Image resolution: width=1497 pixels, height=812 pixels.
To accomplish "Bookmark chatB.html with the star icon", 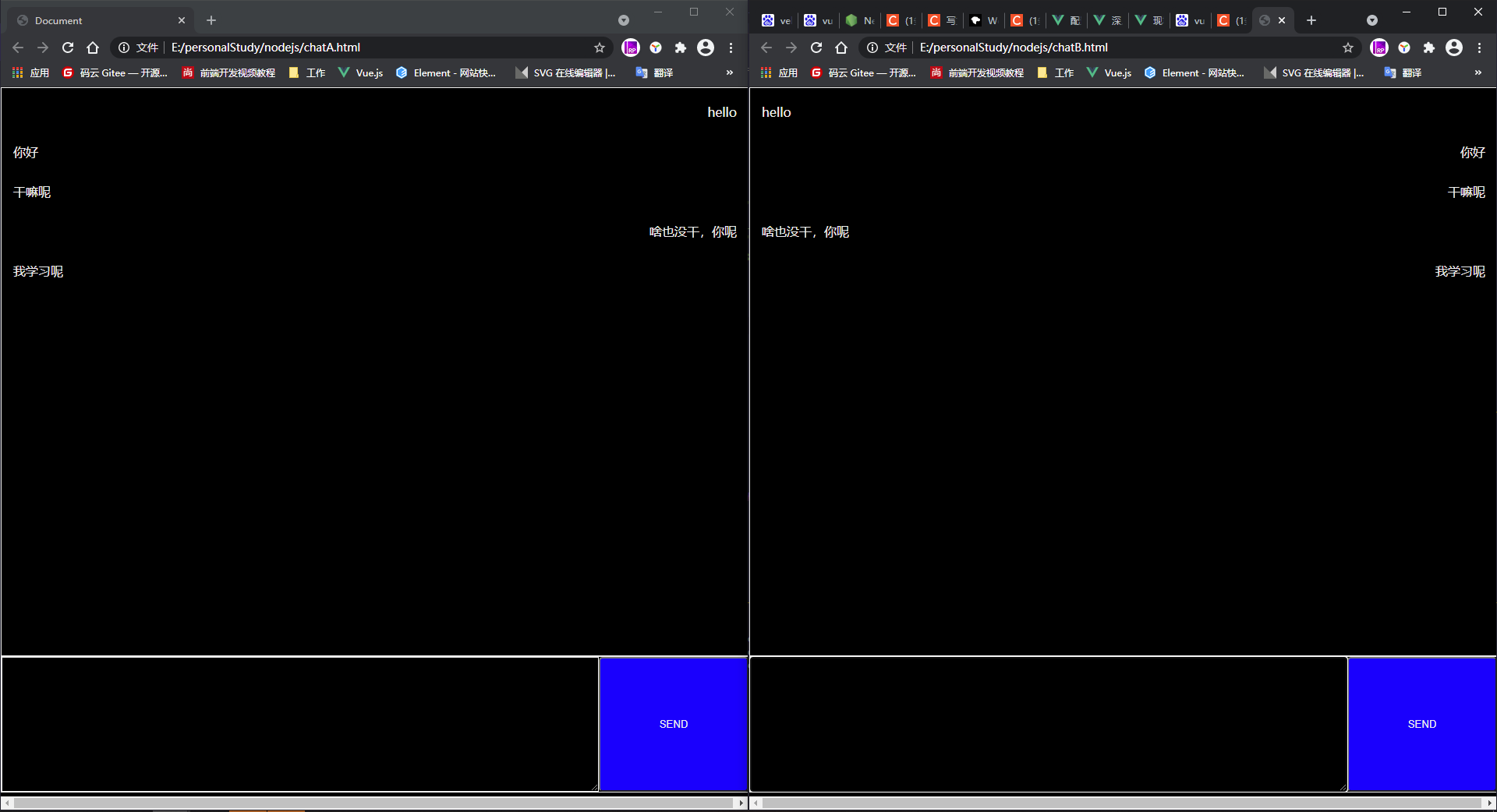I will (1348, 48).
